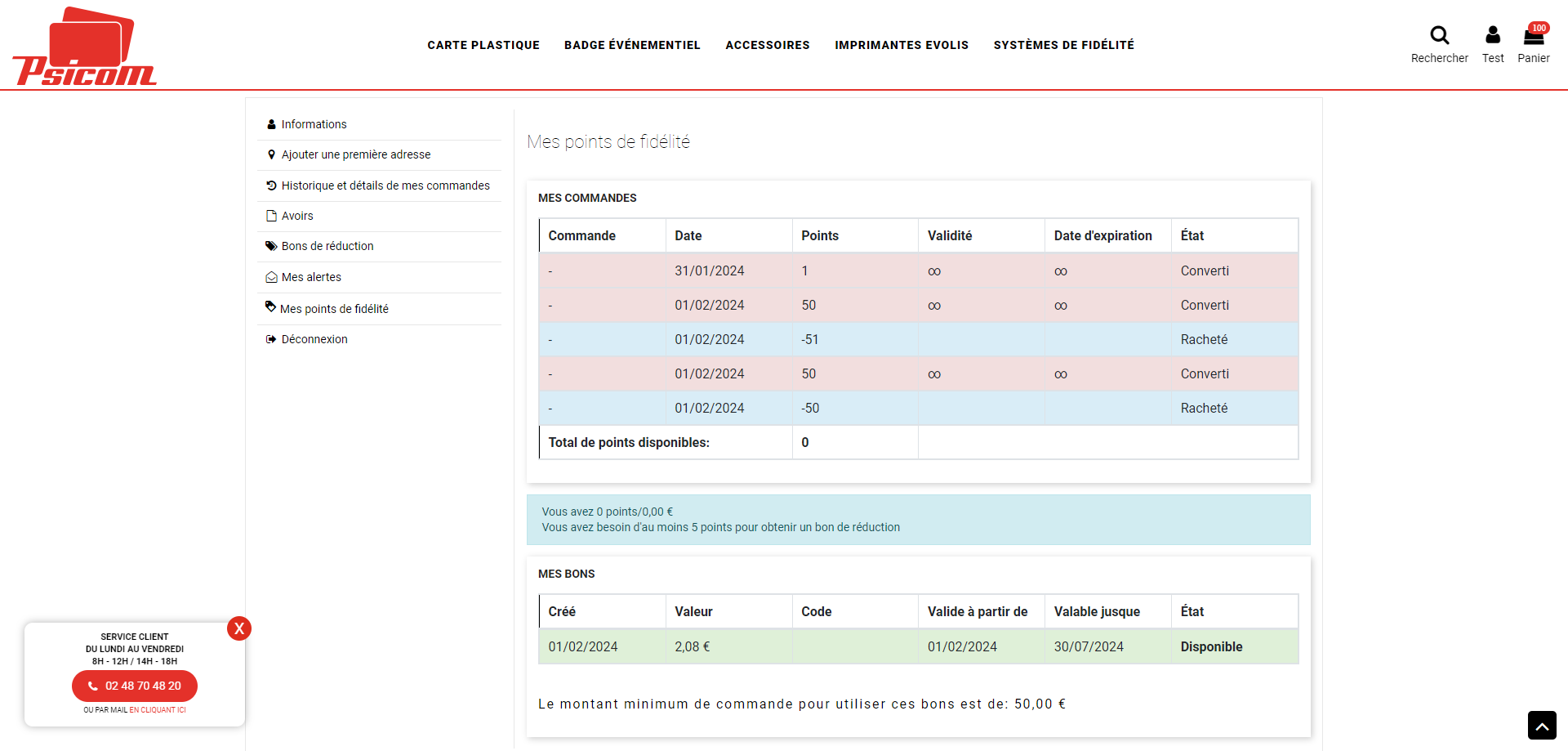Viewport: 1568px width, 751px height.
Task: Click the Test user account icon
Action: 1492,35
